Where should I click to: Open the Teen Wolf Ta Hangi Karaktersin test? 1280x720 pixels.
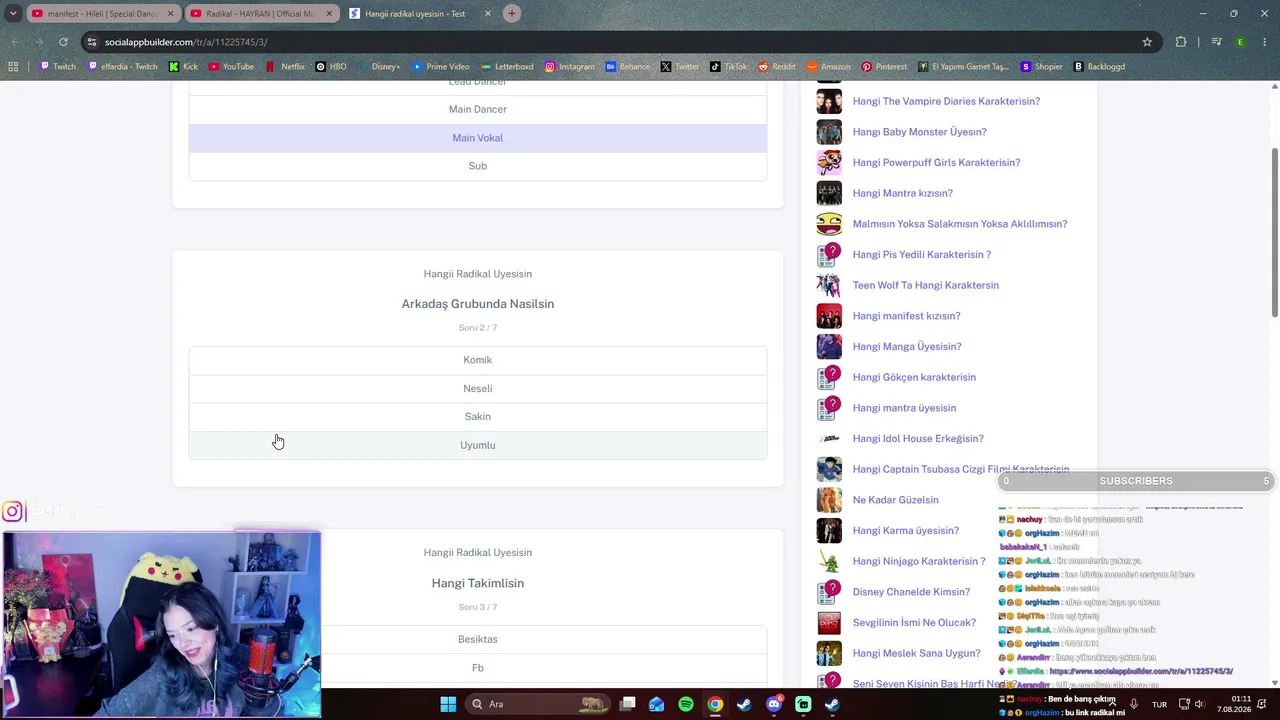coord(925,285)
